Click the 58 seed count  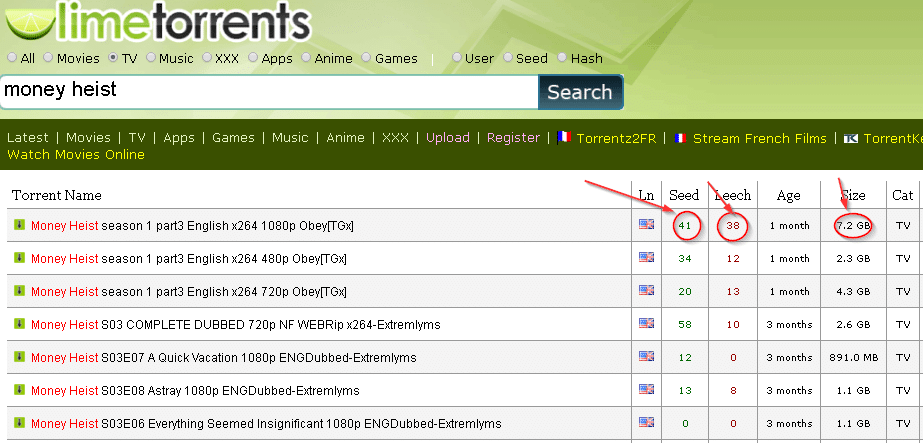tap(685, 325)
